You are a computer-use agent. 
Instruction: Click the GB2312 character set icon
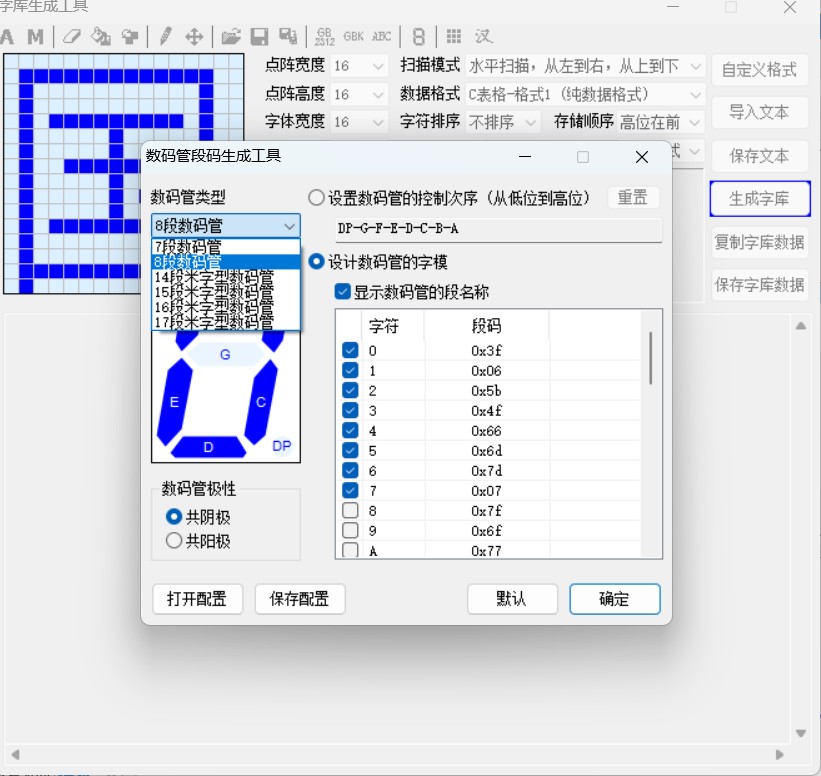(325, 37)
